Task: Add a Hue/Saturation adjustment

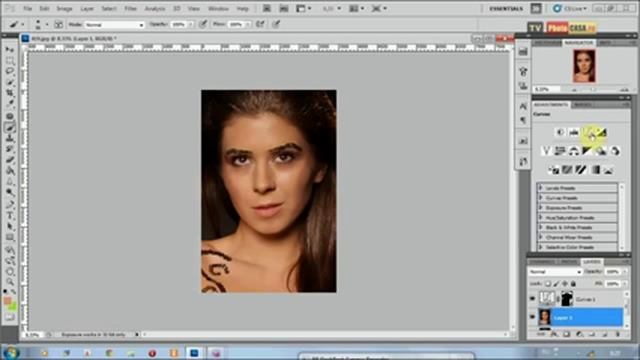Action: pos(560,151)
